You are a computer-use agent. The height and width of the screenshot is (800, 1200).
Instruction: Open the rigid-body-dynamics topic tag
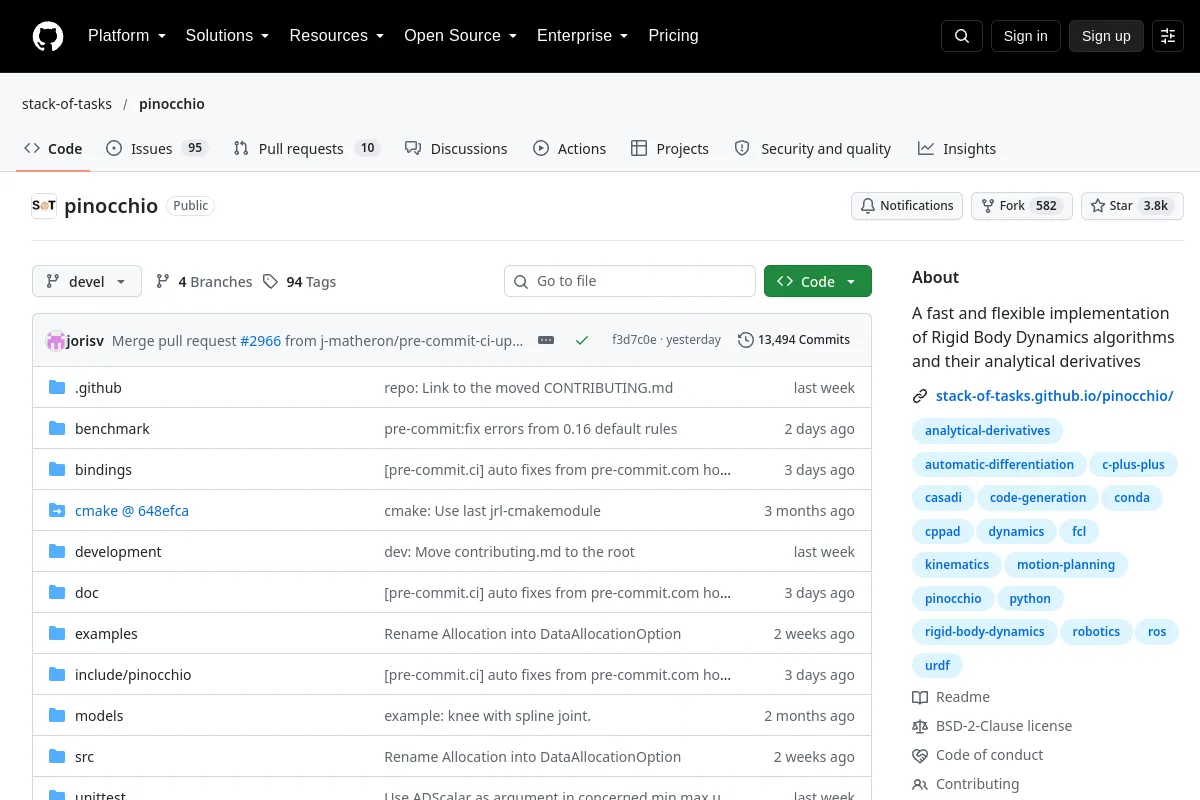(x=984, y=632)
